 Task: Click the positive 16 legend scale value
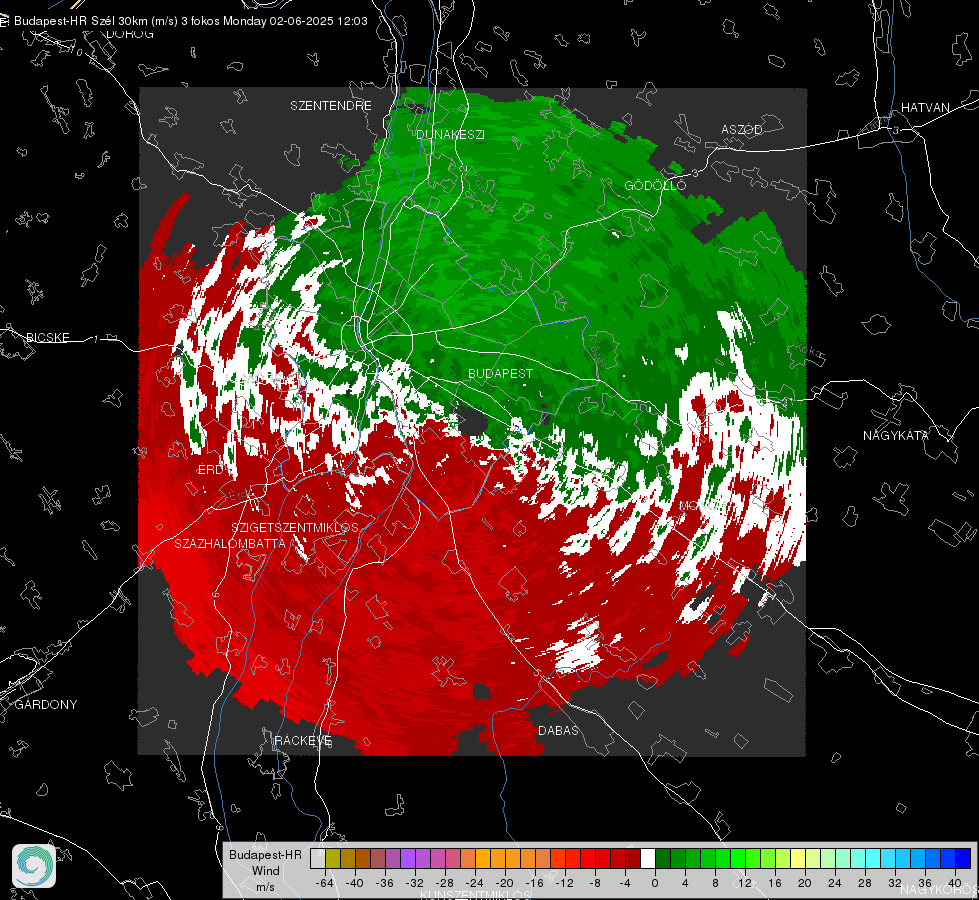click(x=775, y=883)
